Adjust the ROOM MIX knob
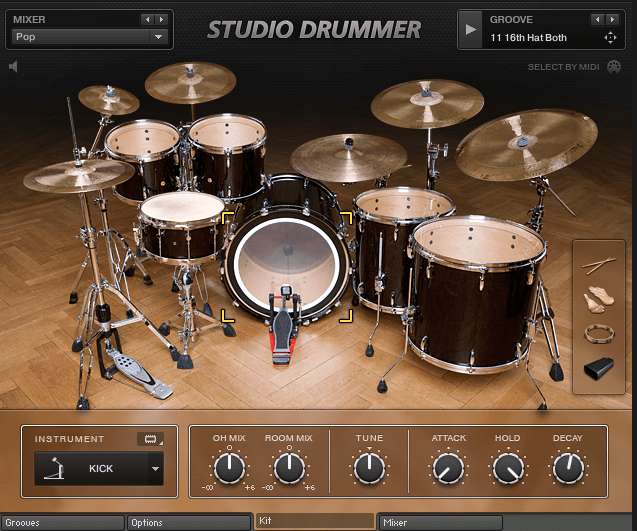This screenshot has width=637, height=531. click(x=289, y=468)
